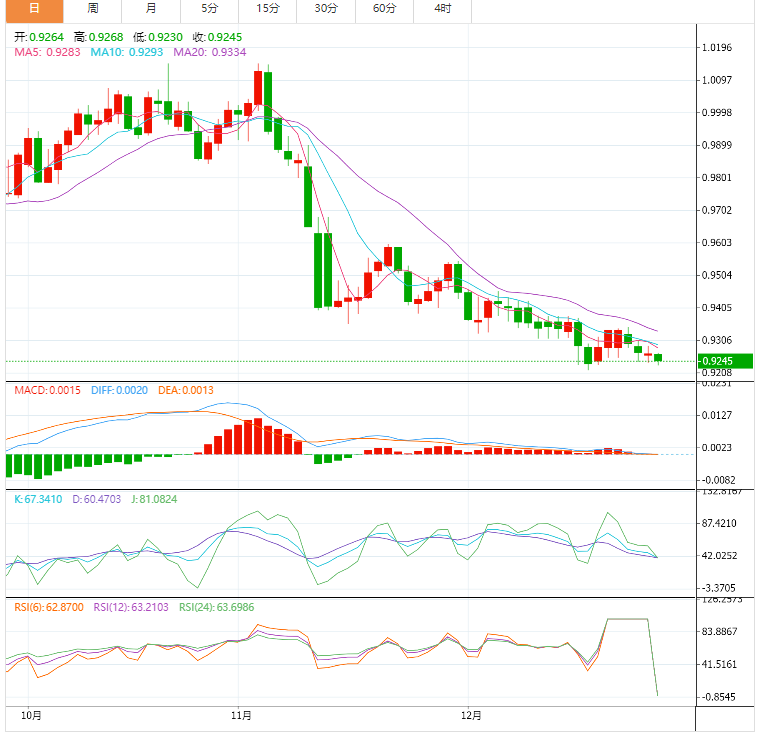Click the open price 开:0.9264 value
The width and height of the screenshot is (763, 740).
click(x=39, y=37)
